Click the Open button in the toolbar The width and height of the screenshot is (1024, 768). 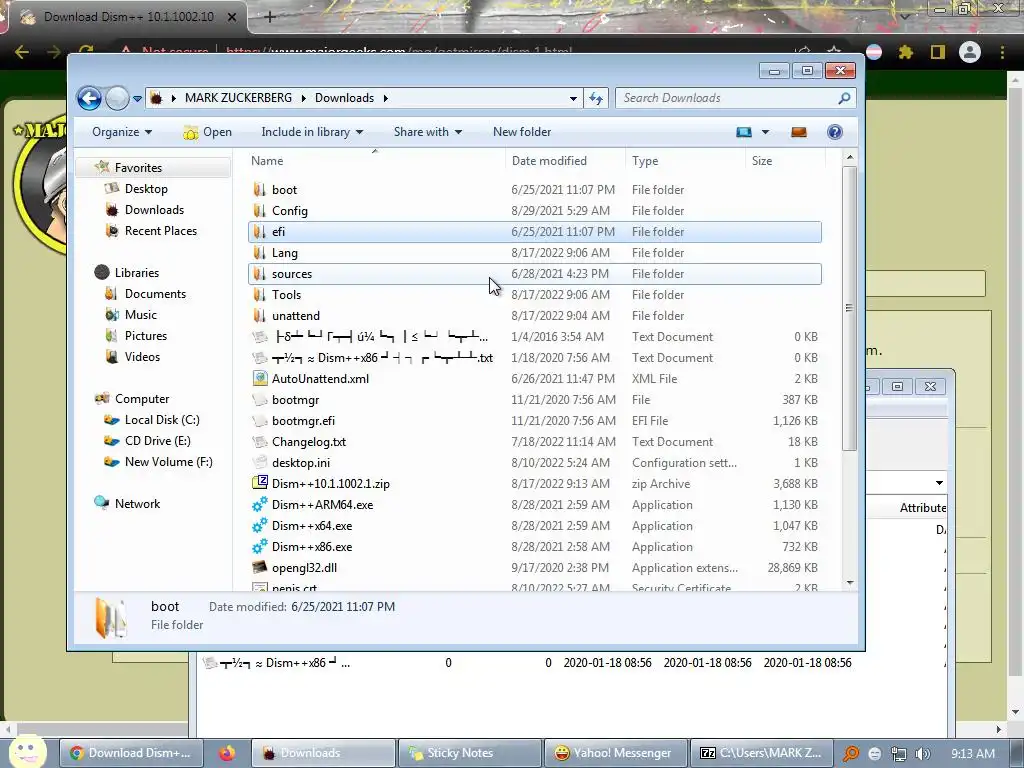pos(208,132)
